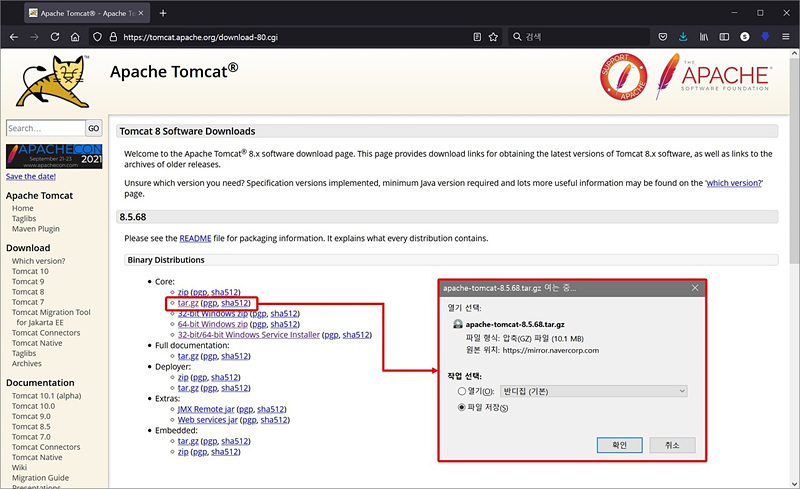
Task: Open the Firefox hamburger menu
Action: 786,37
